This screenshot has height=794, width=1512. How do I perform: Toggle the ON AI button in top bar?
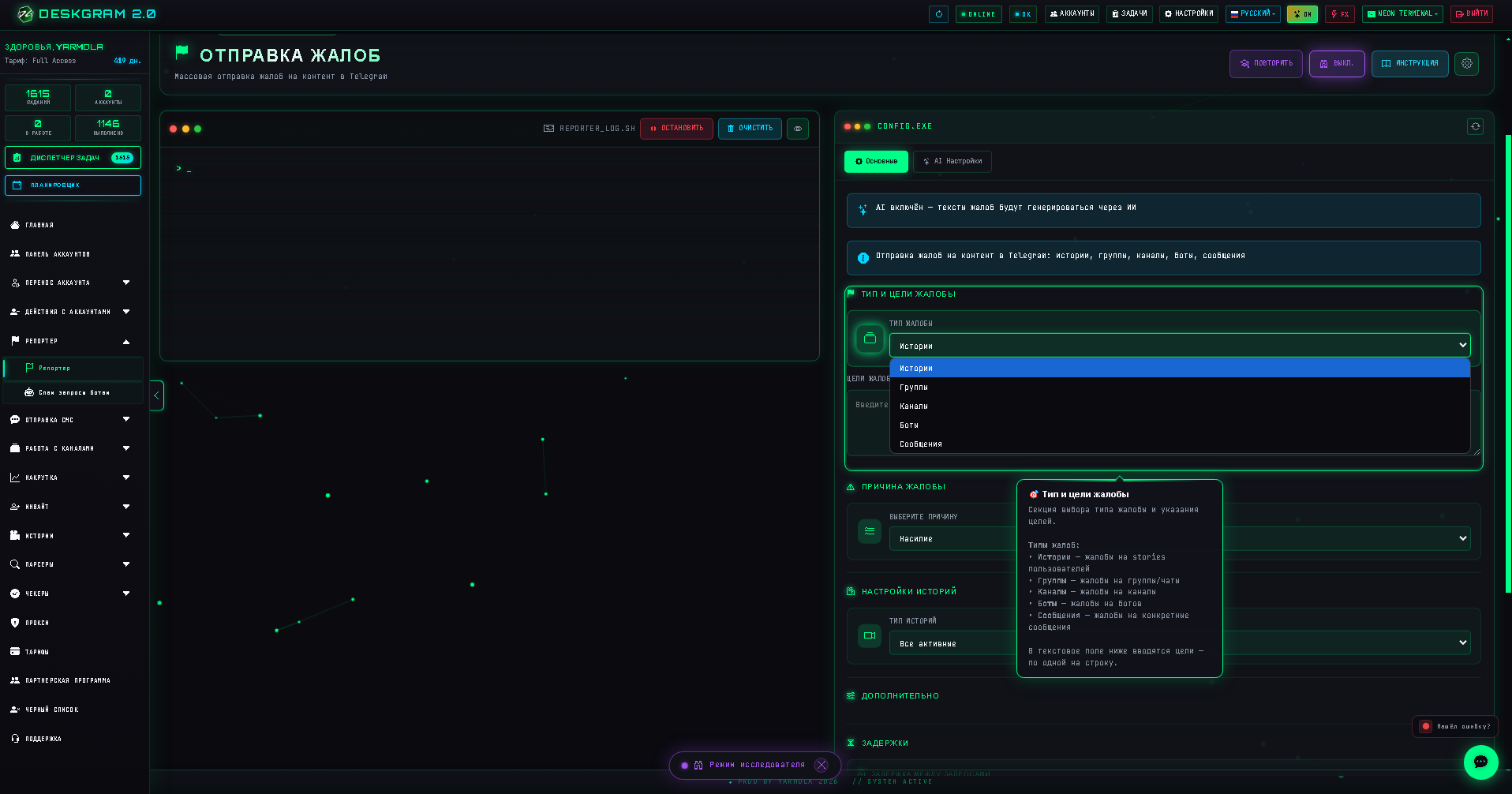click(x=1302, y=14)
